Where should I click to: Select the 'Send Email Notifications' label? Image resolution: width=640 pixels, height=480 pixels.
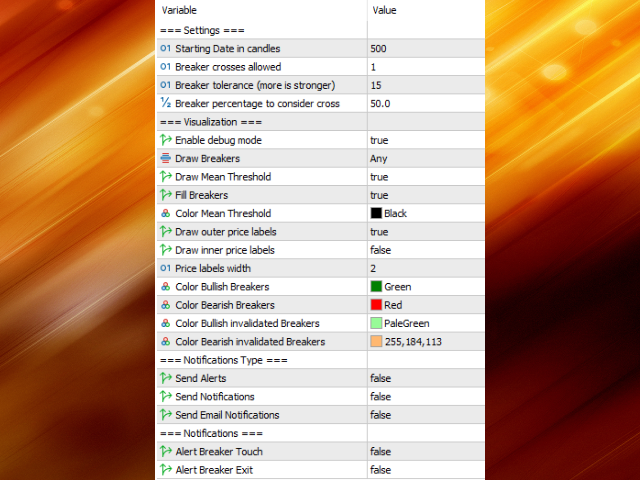227,415
